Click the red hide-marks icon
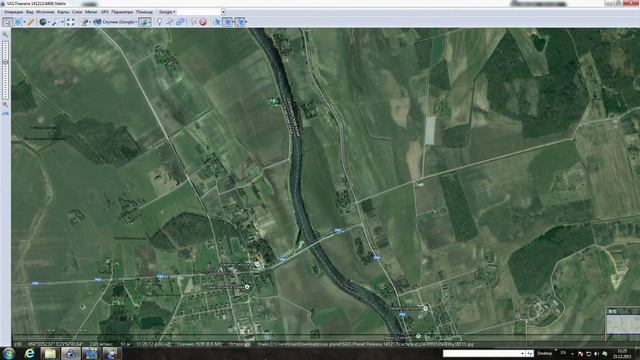The width and height of the screenshot is (640, 360). [203, 22]
